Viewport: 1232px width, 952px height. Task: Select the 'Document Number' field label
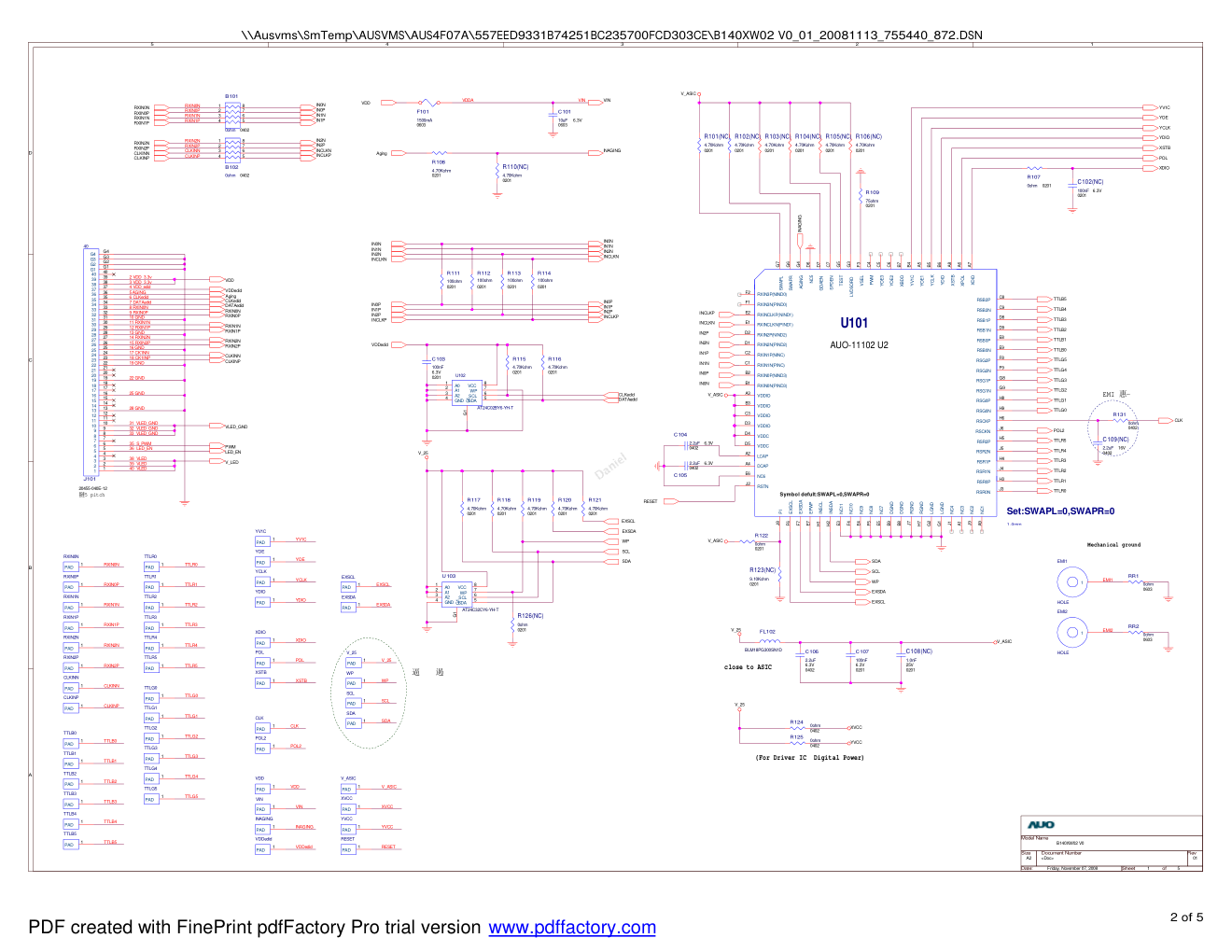click(1061, 853)
